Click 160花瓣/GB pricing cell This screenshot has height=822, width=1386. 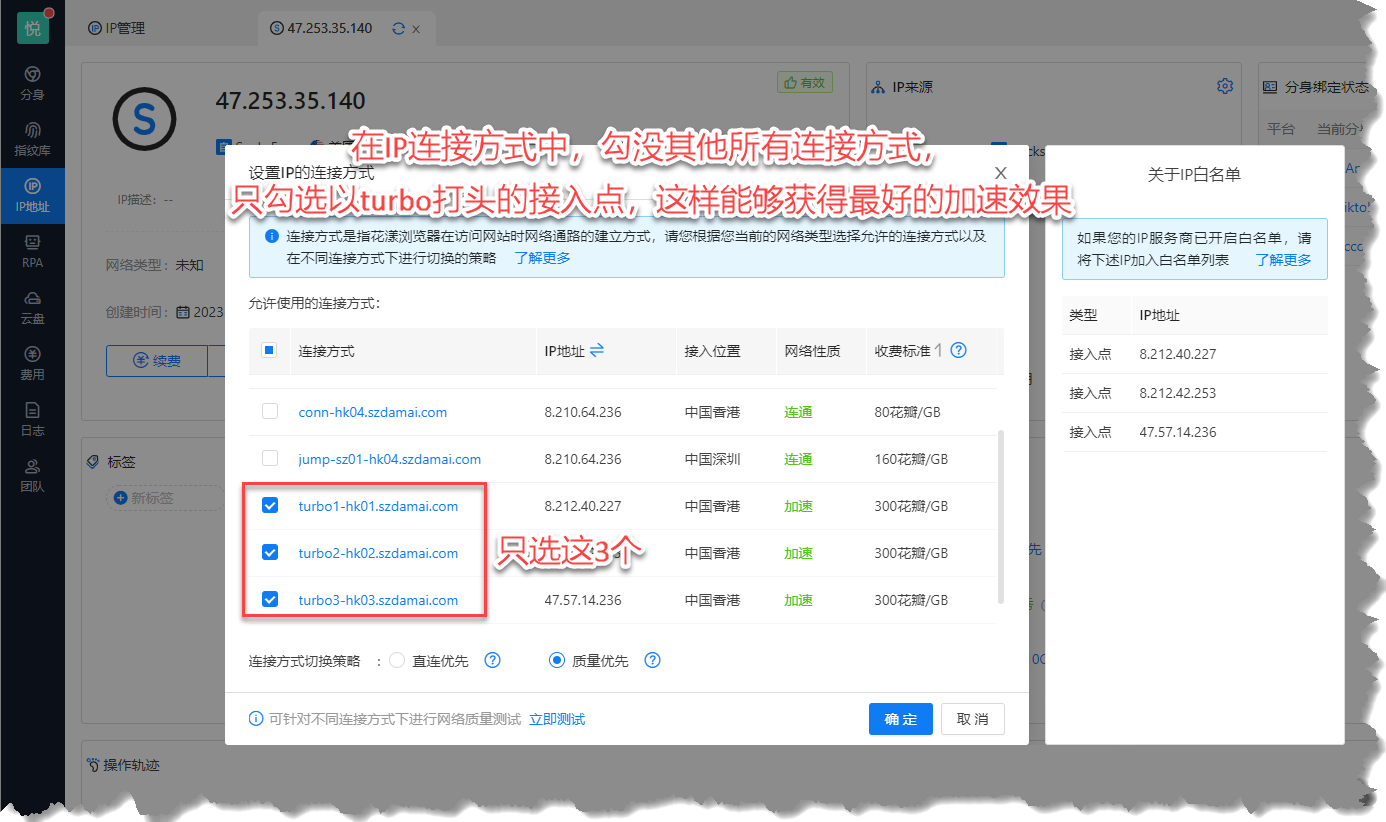[x=911, y=459]
